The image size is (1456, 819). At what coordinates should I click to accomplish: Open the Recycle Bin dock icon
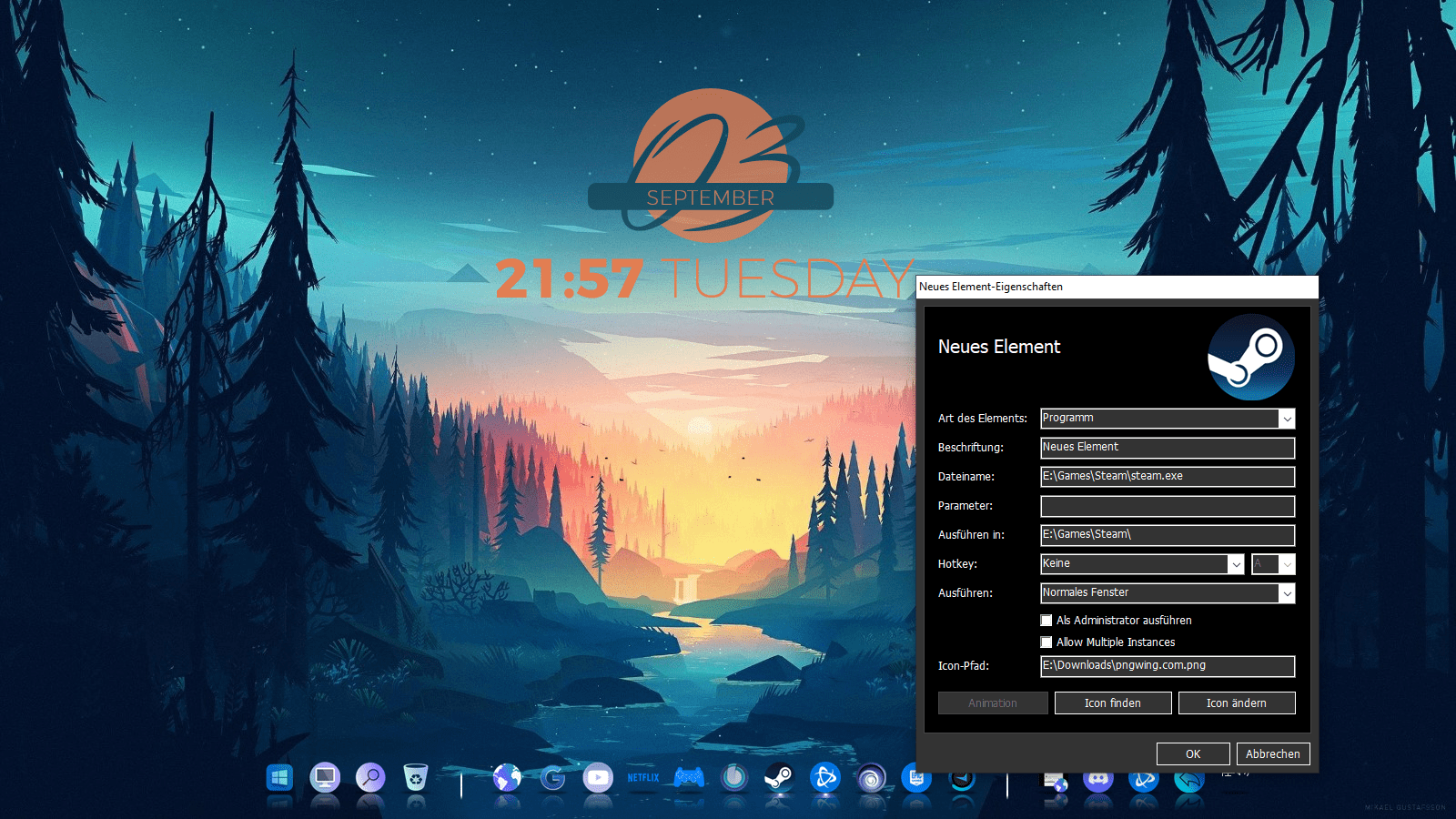tap(415, 777)
